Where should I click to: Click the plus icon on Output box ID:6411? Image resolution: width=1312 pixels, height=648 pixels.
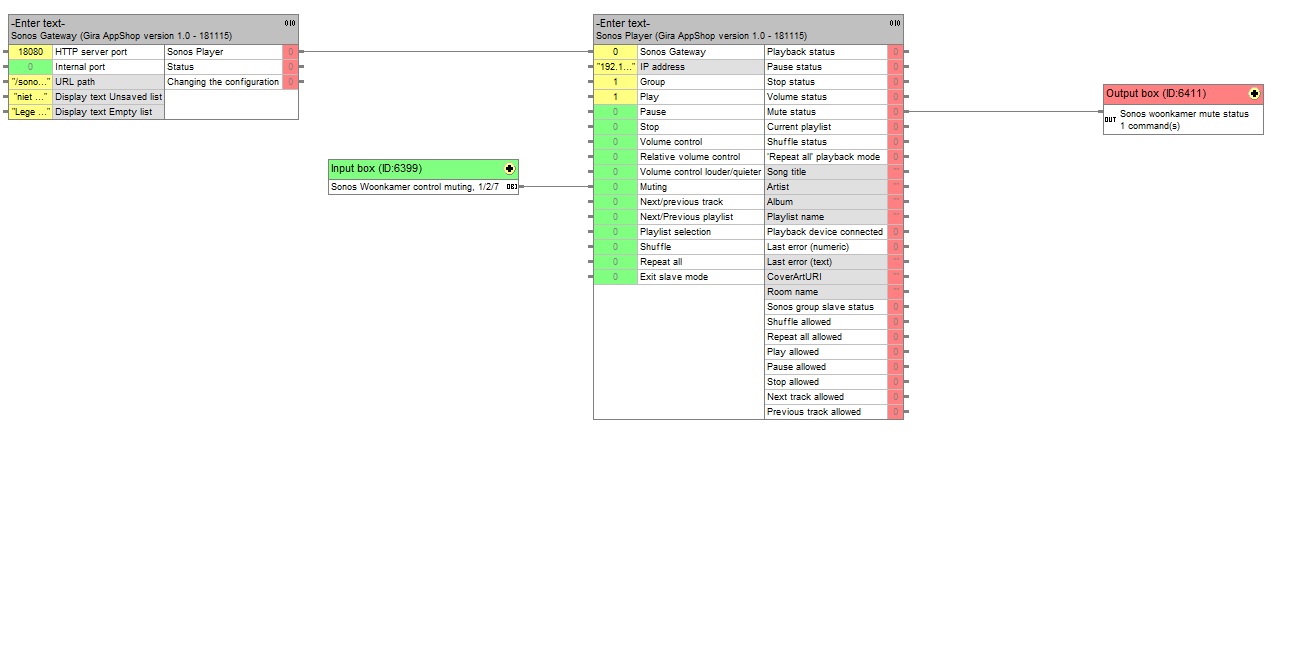pos(1254,94)
